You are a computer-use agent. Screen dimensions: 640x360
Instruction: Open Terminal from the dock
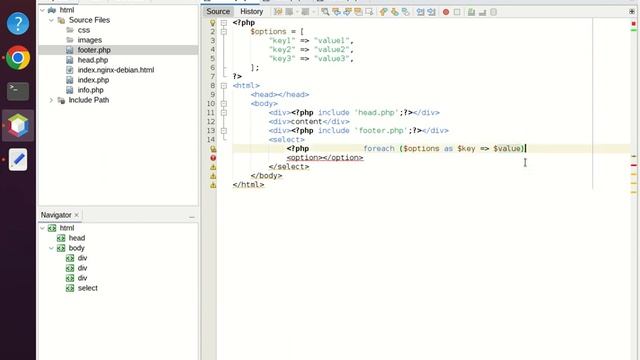coord(18,91)
